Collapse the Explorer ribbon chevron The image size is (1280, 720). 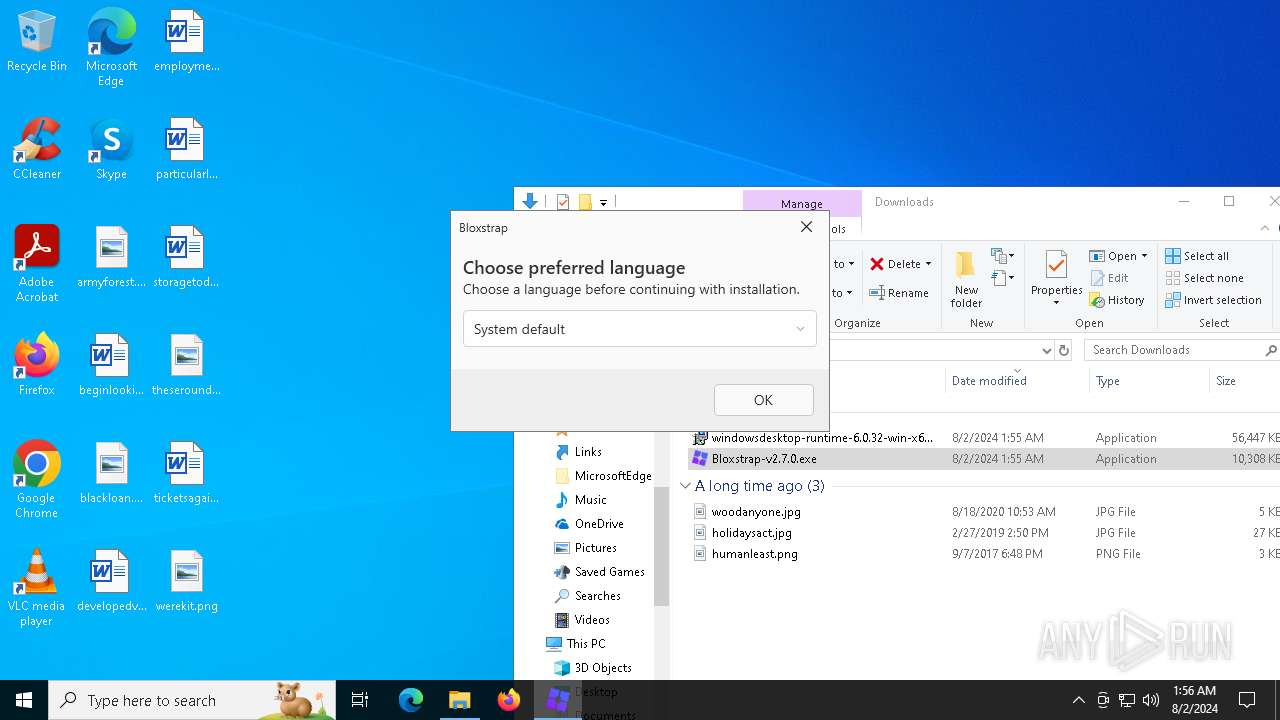click(x=1265, y=228)
